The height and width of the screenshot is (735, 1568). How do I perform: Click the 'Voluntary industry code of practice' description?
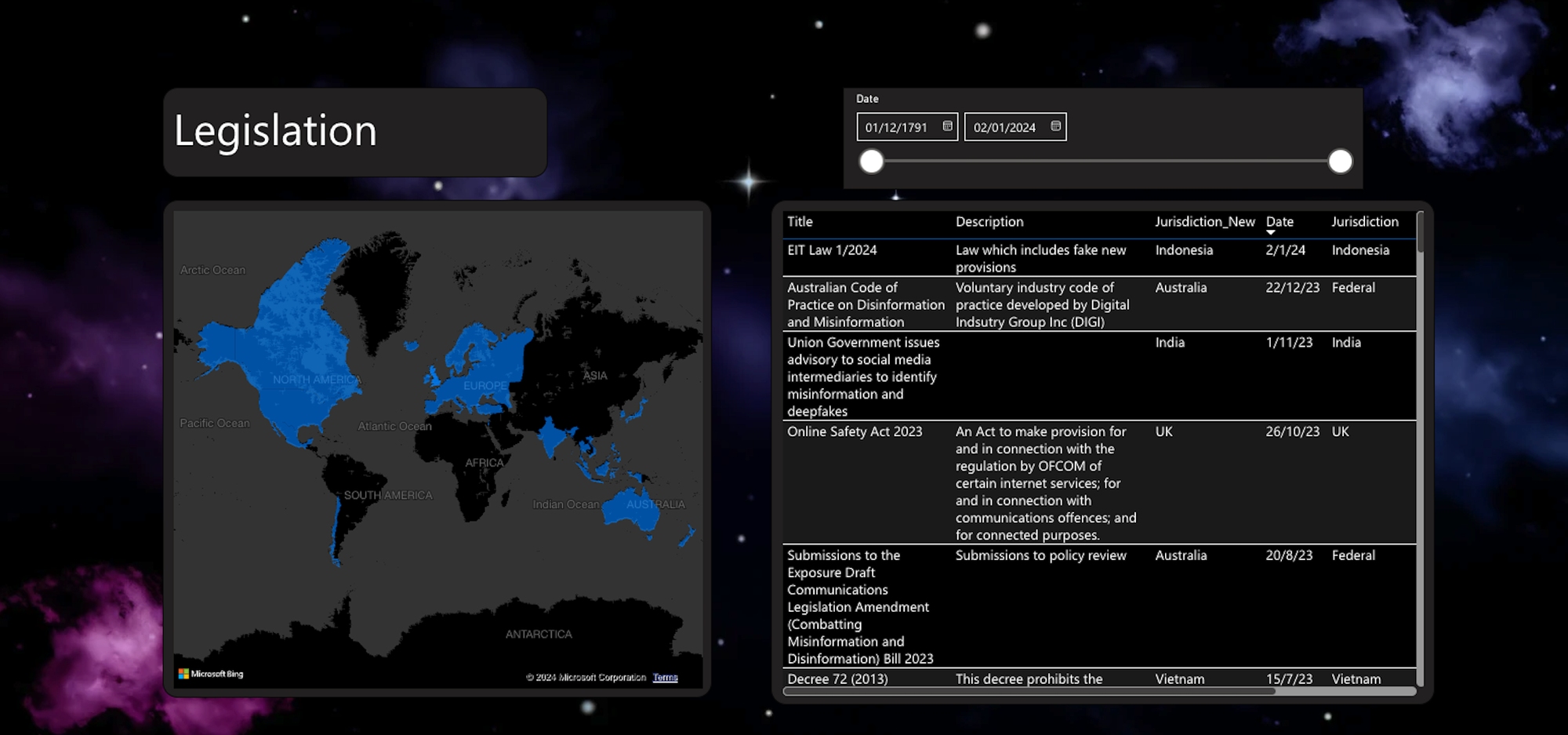click(x=1042, y=305)
